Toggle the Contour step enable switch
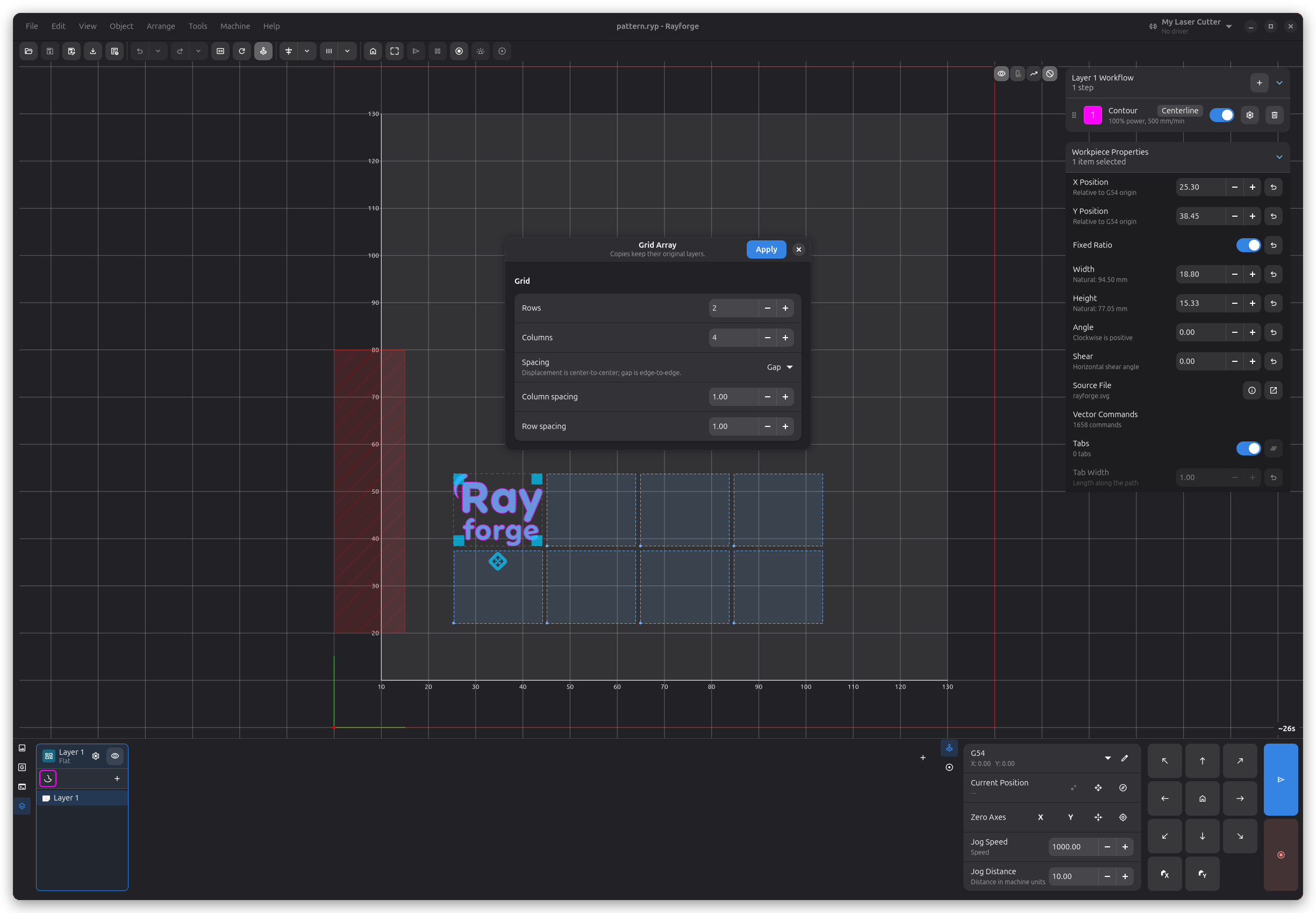 click(1221, 115)
